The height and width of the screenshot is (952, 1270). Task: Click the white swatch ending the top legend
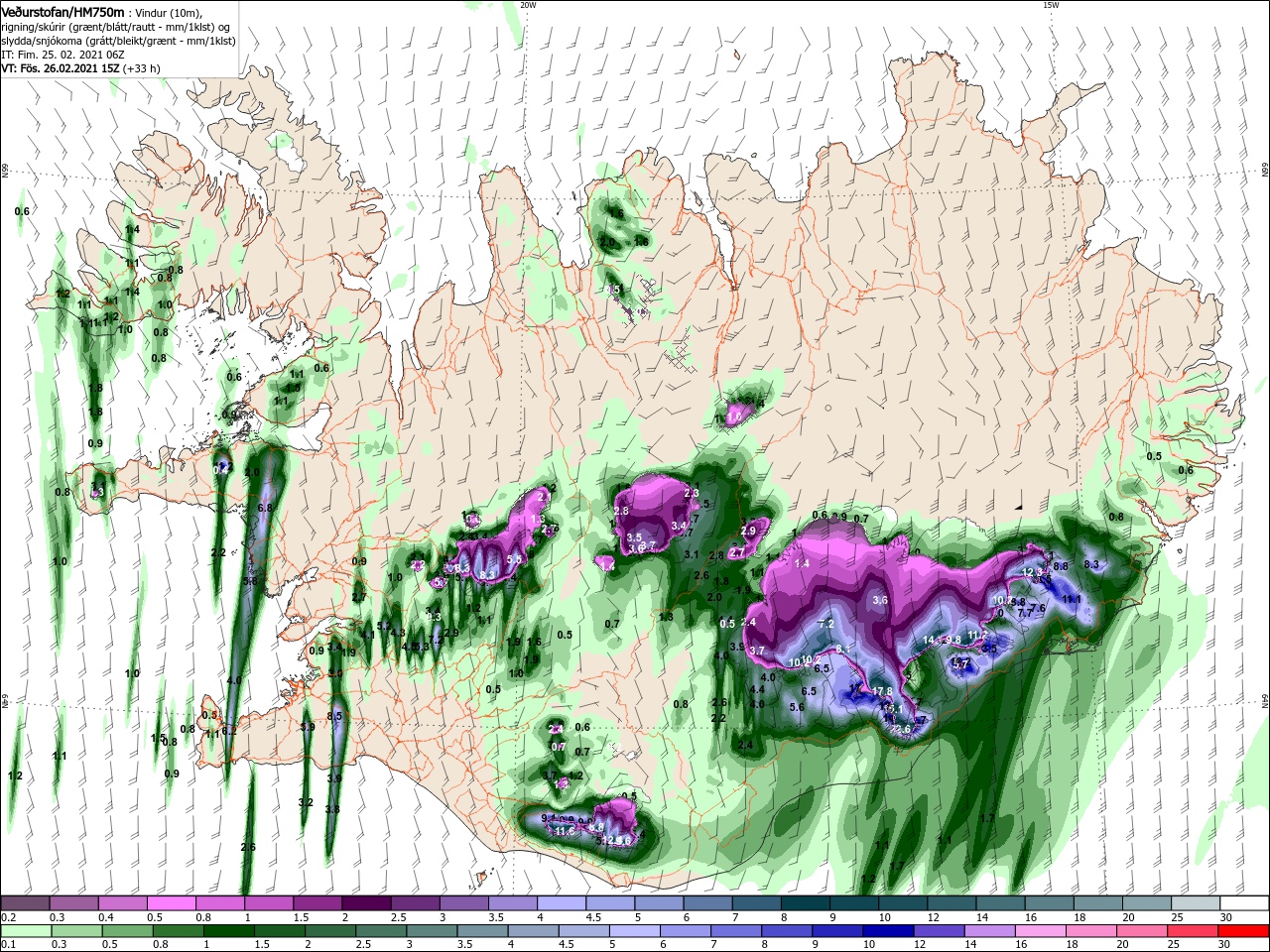tap(1244, 902)
